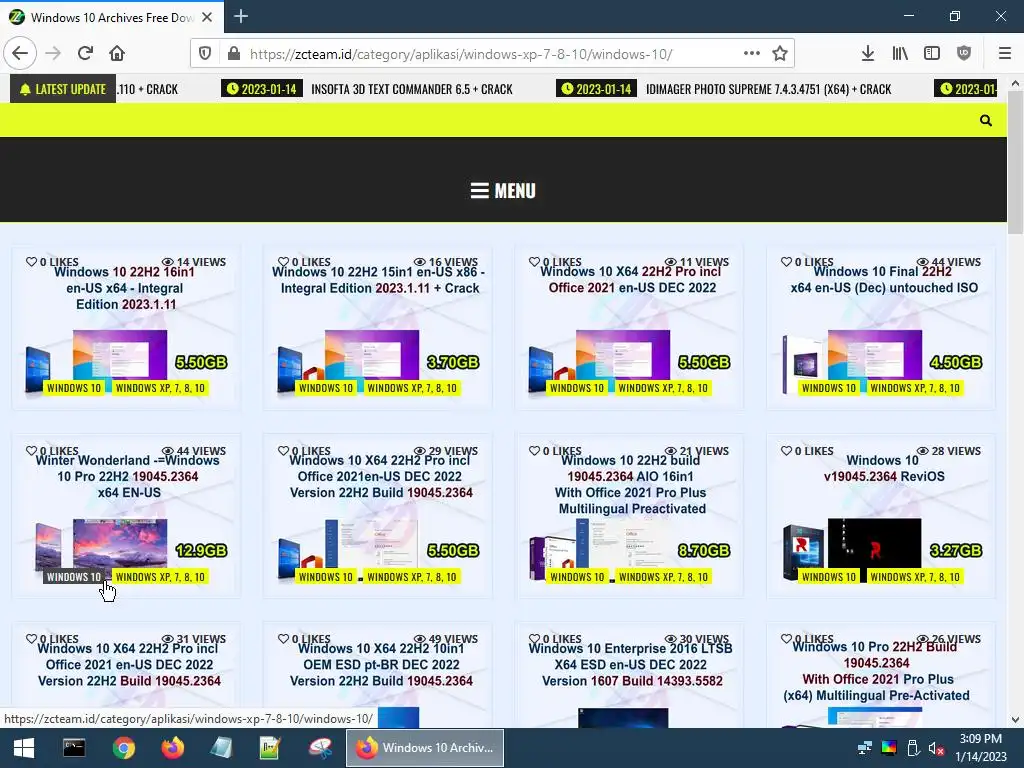1024x768 pixels.
Task: Open Windows 10 Final 22H2 untouched ISO post
Action: click(x=884, y=280)
